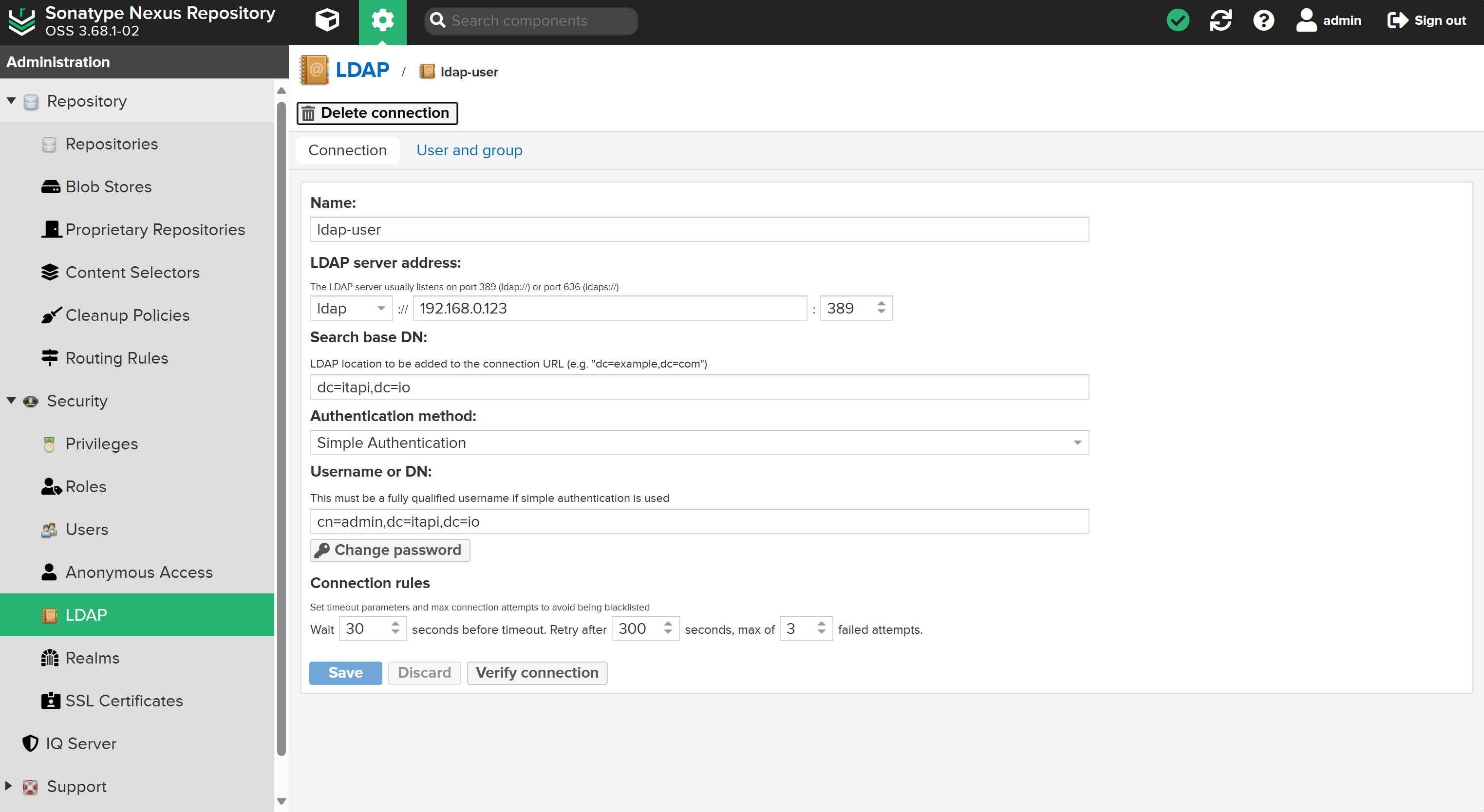The image size is (1484, 812).
Task: Focus the Search components field
Action: [x=531, y=21]
